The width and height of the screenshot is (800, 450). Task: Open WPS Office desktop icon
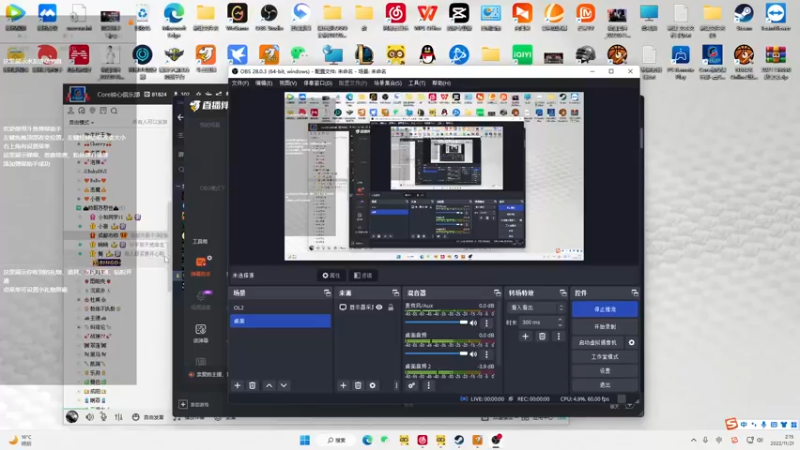coord(427,17)
